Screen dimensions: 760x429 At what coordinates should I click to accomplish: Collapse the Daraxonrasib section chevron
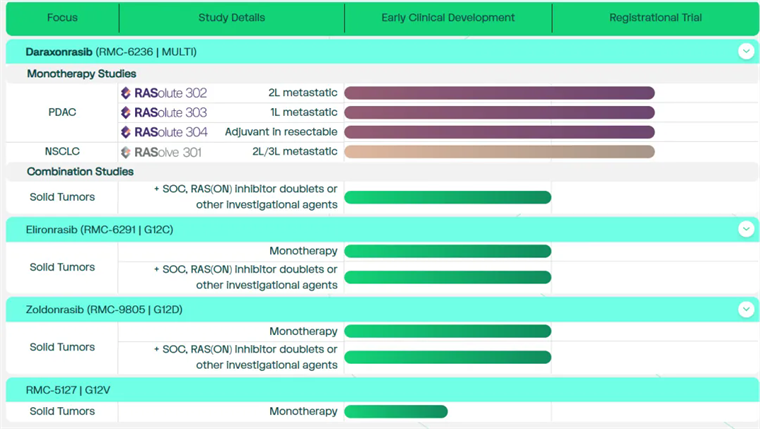[745, 50]
